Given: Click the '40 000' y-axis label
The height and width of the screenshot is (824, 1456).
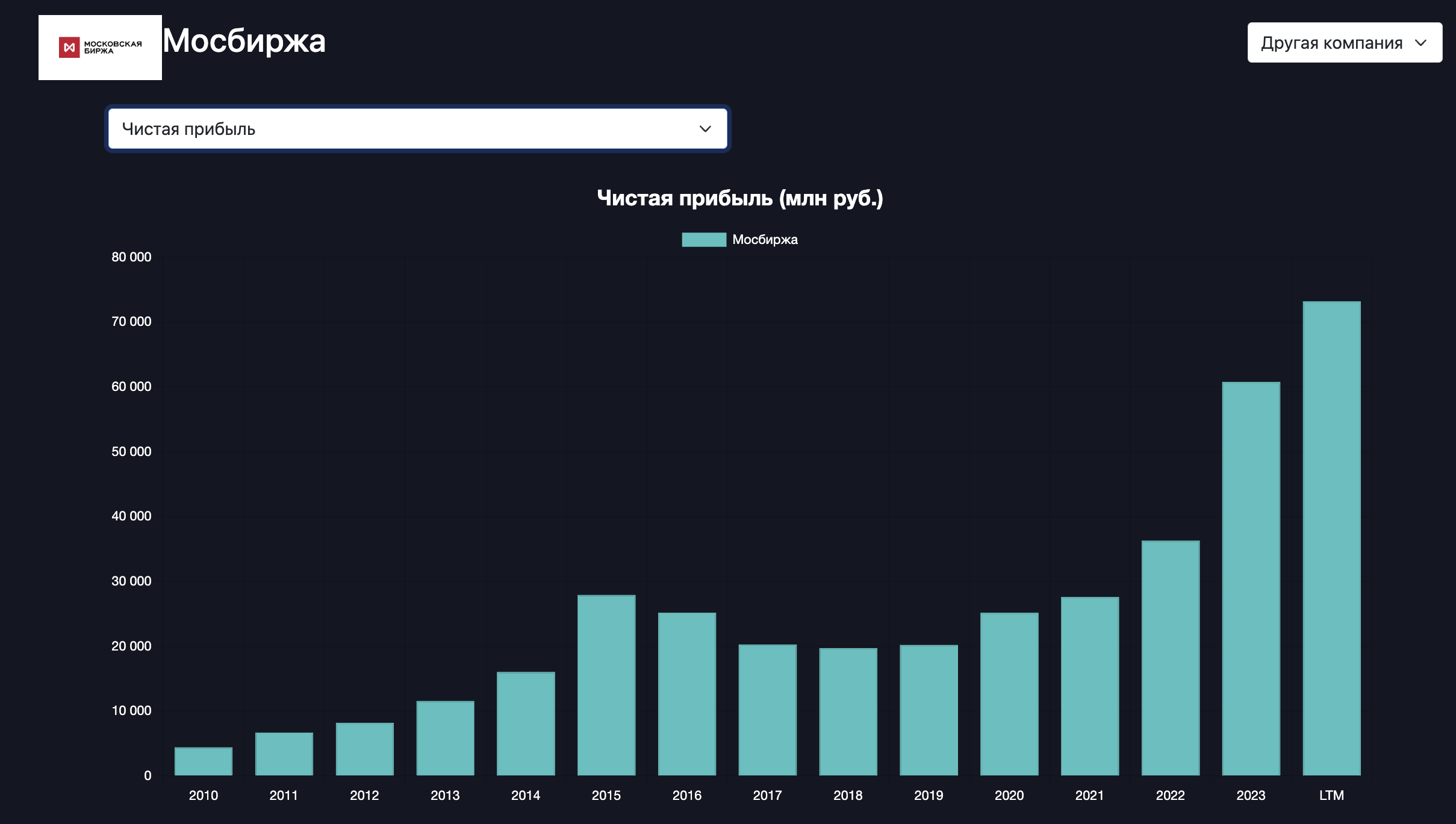Looking at the screenshot, I should 131,516.
